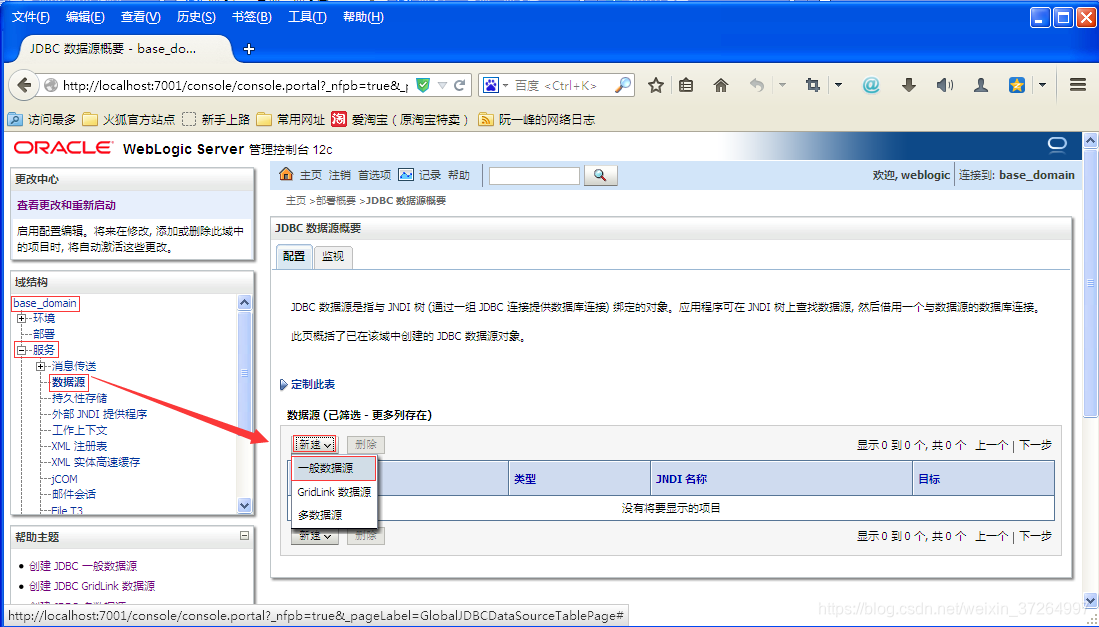The image size is (1099, 627).
Task: Click the page vertical scrollbar thumb
Action: [x=1090, y=284]
